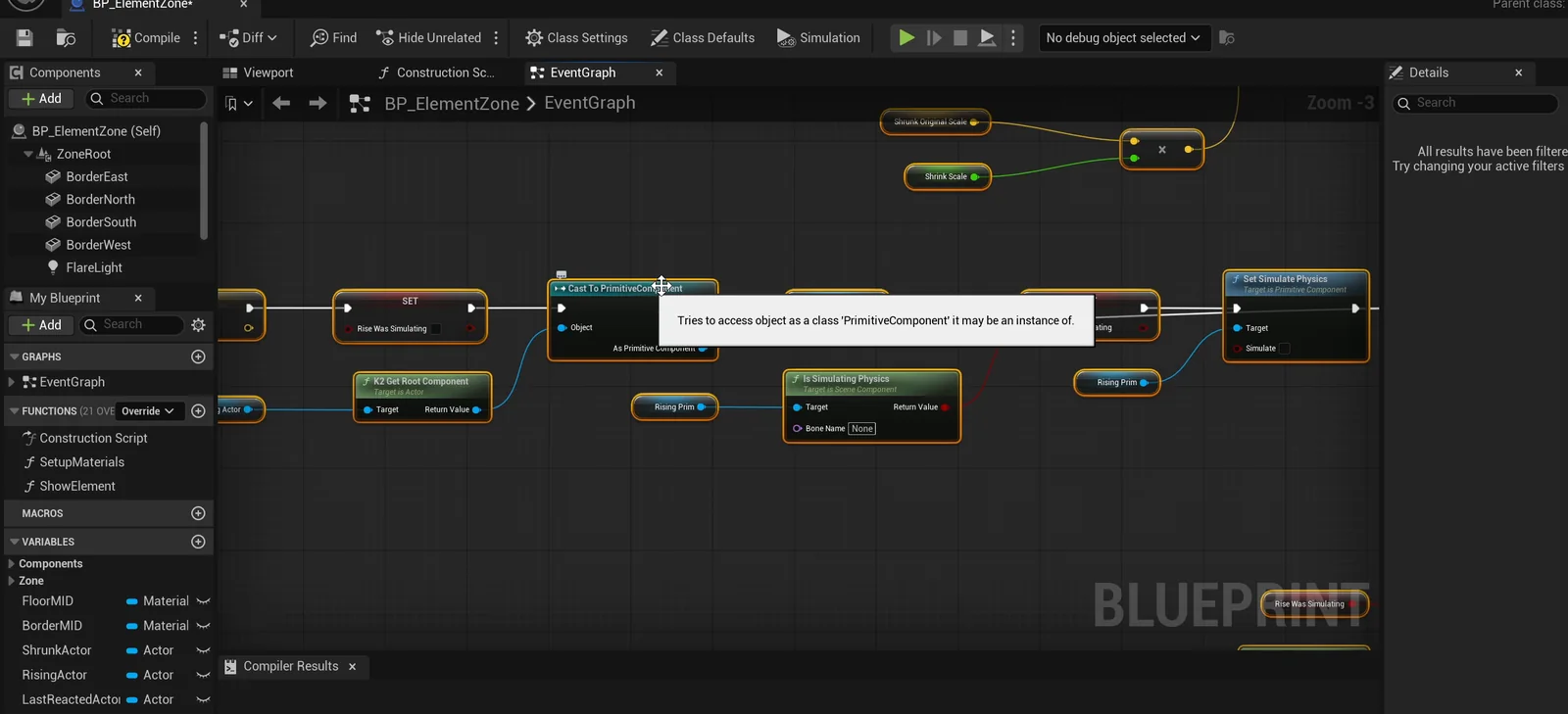This screenshot has width=1568, height=714.
Task: Open the Compiler Results tab
Action: [290, 666]
